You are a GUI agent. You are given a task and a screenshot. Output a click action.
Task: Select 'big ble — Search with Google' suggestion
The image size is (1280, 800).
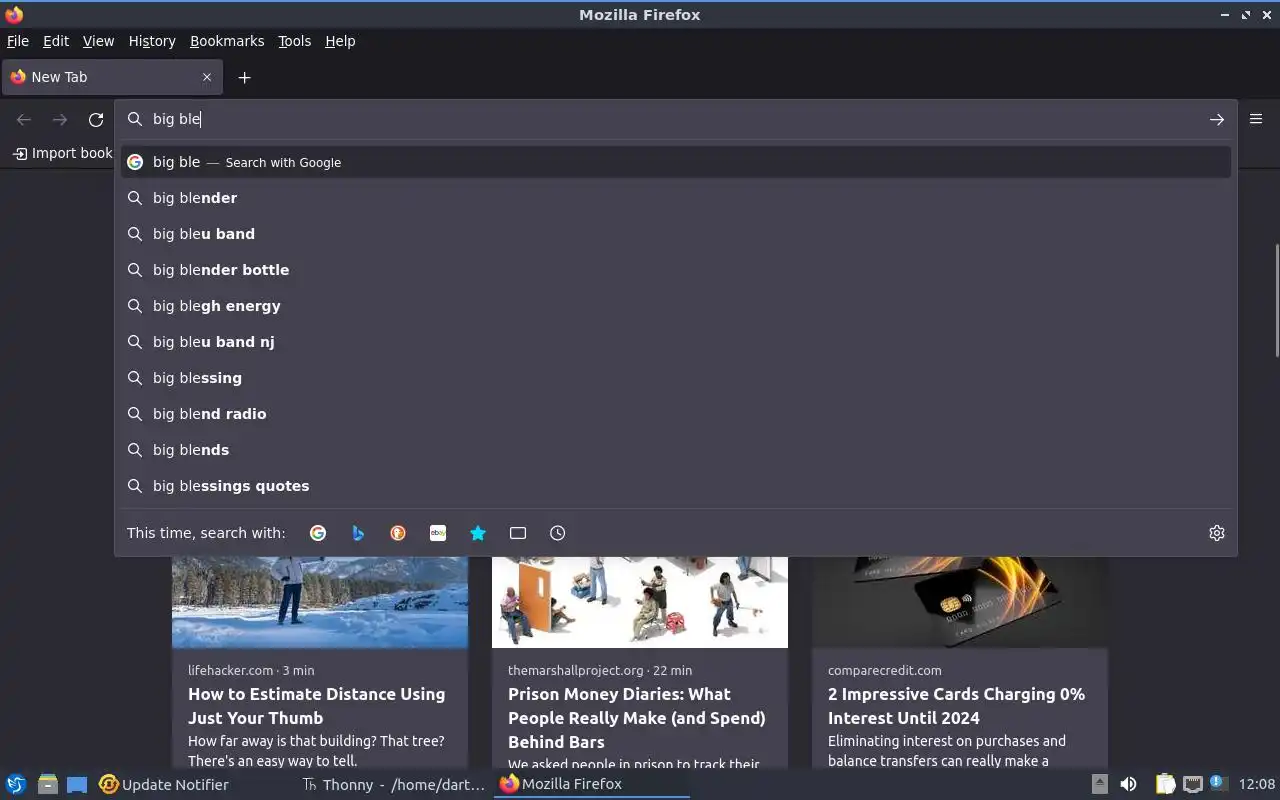(676, 162)
